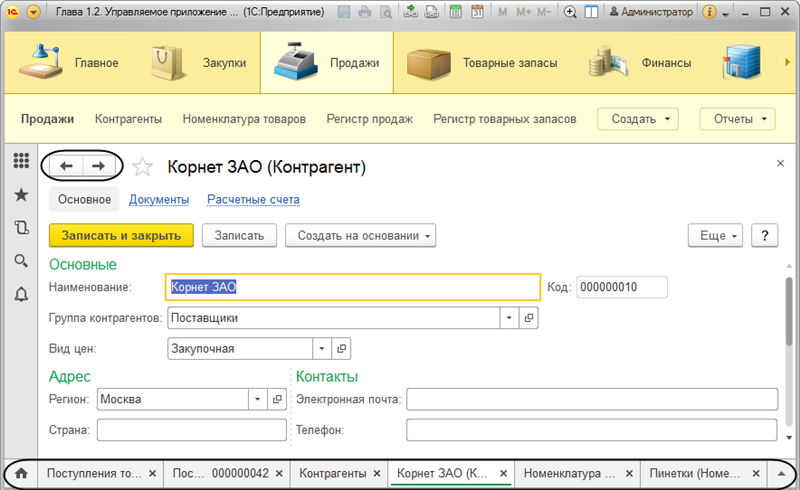Expand Группа контрагентов dropdown list

509,318
